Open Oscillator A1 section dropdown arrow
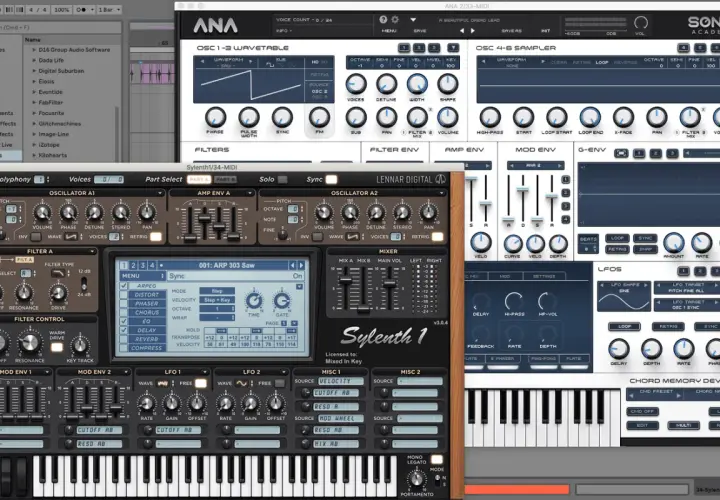This screenshot has width=720, height=500. click(160, 193)
